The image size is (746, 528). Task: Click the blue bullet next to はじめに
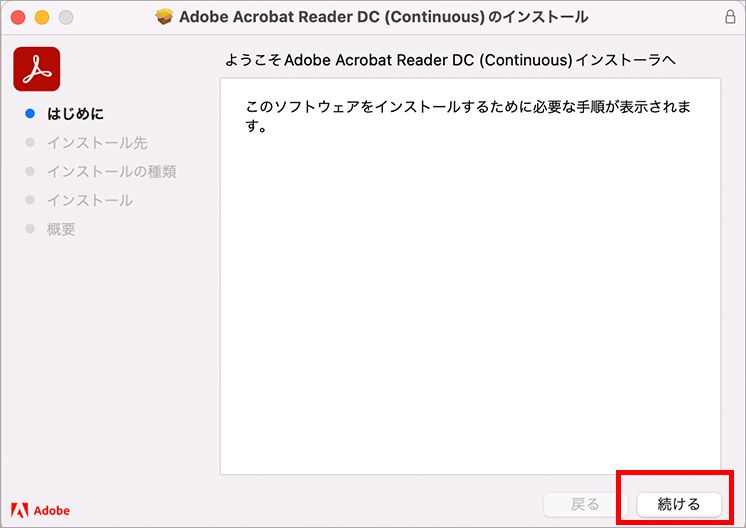tap(30, 114)
